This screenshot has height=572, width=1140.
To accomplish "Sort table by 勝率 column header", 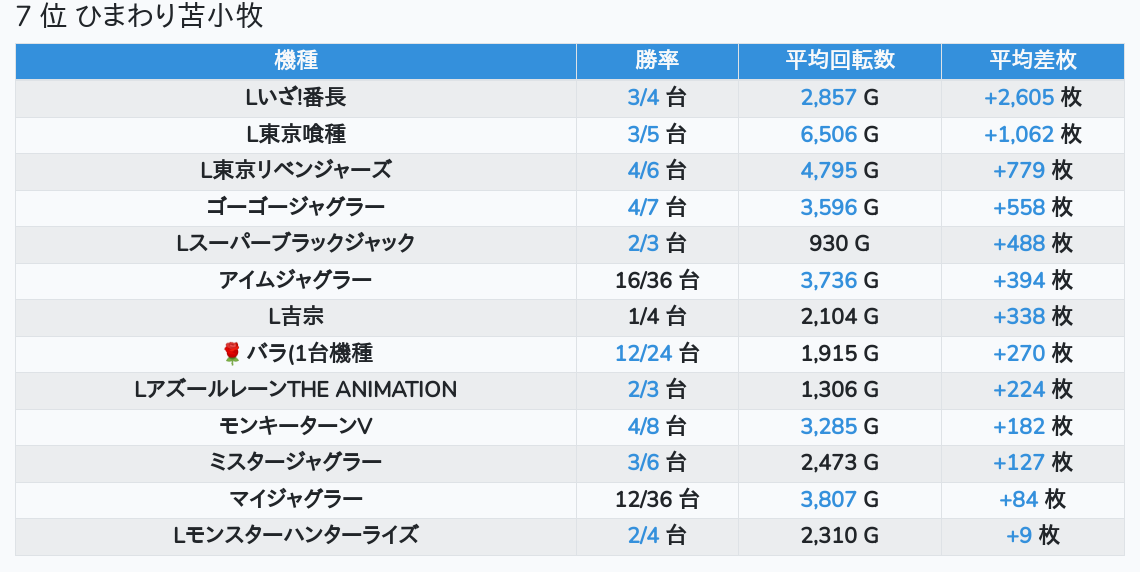I will coord(657,60).
